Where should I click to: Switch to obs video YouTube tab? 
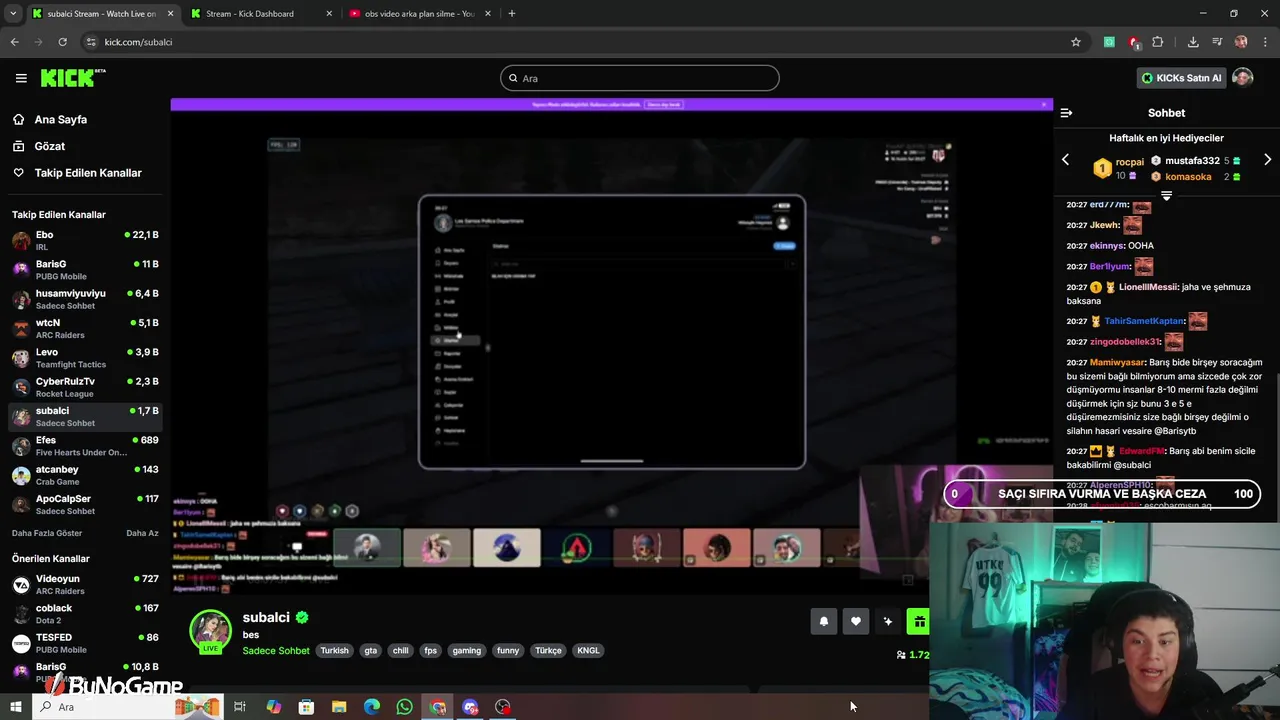pyautogui.click(x=420, y=14)
